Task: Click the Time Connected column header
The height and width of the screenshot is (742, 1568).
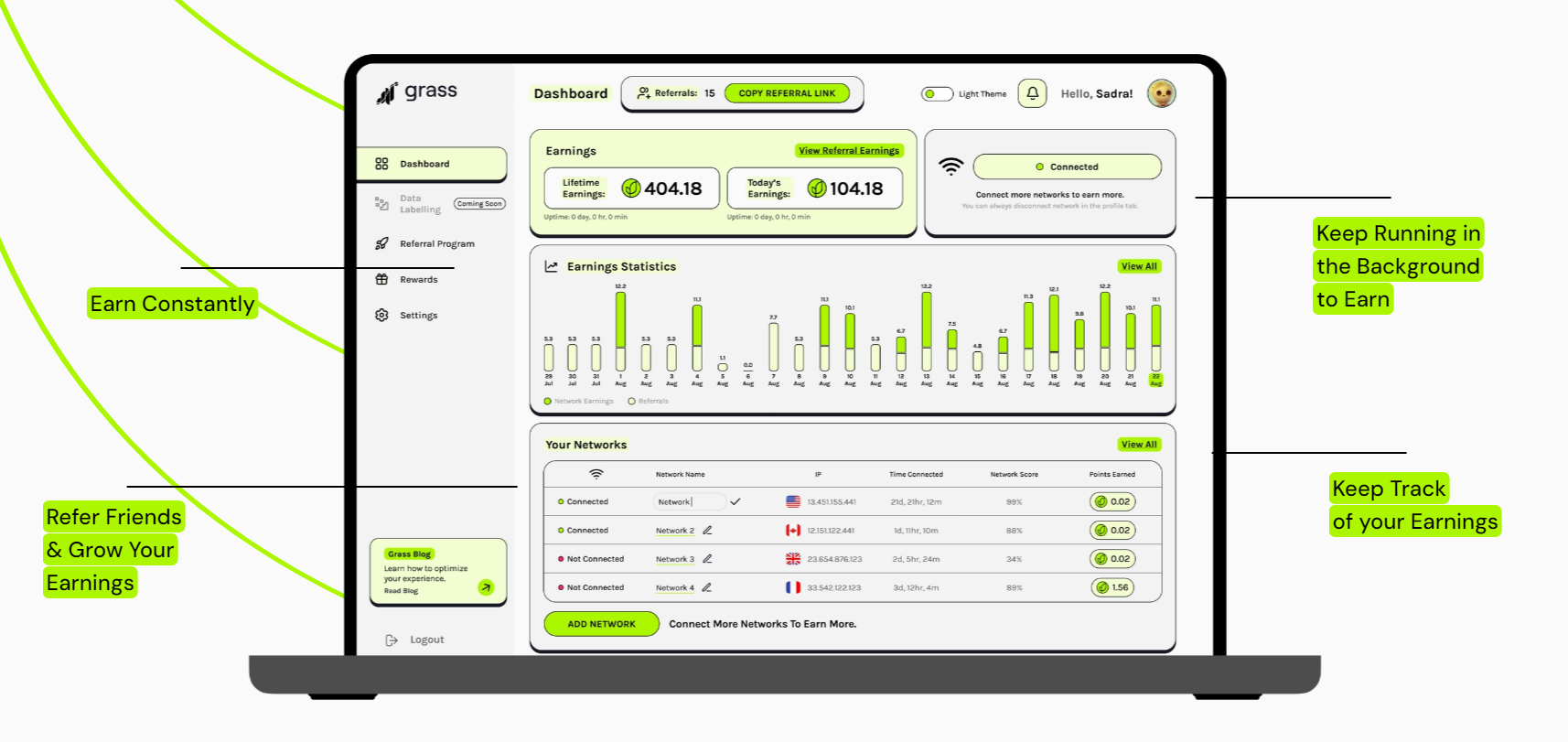Action: tap(916, 475)
